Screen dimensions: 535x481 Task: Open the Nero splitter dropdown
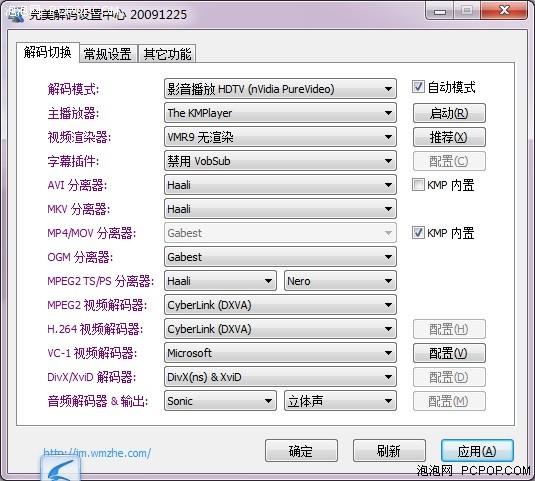340,281
